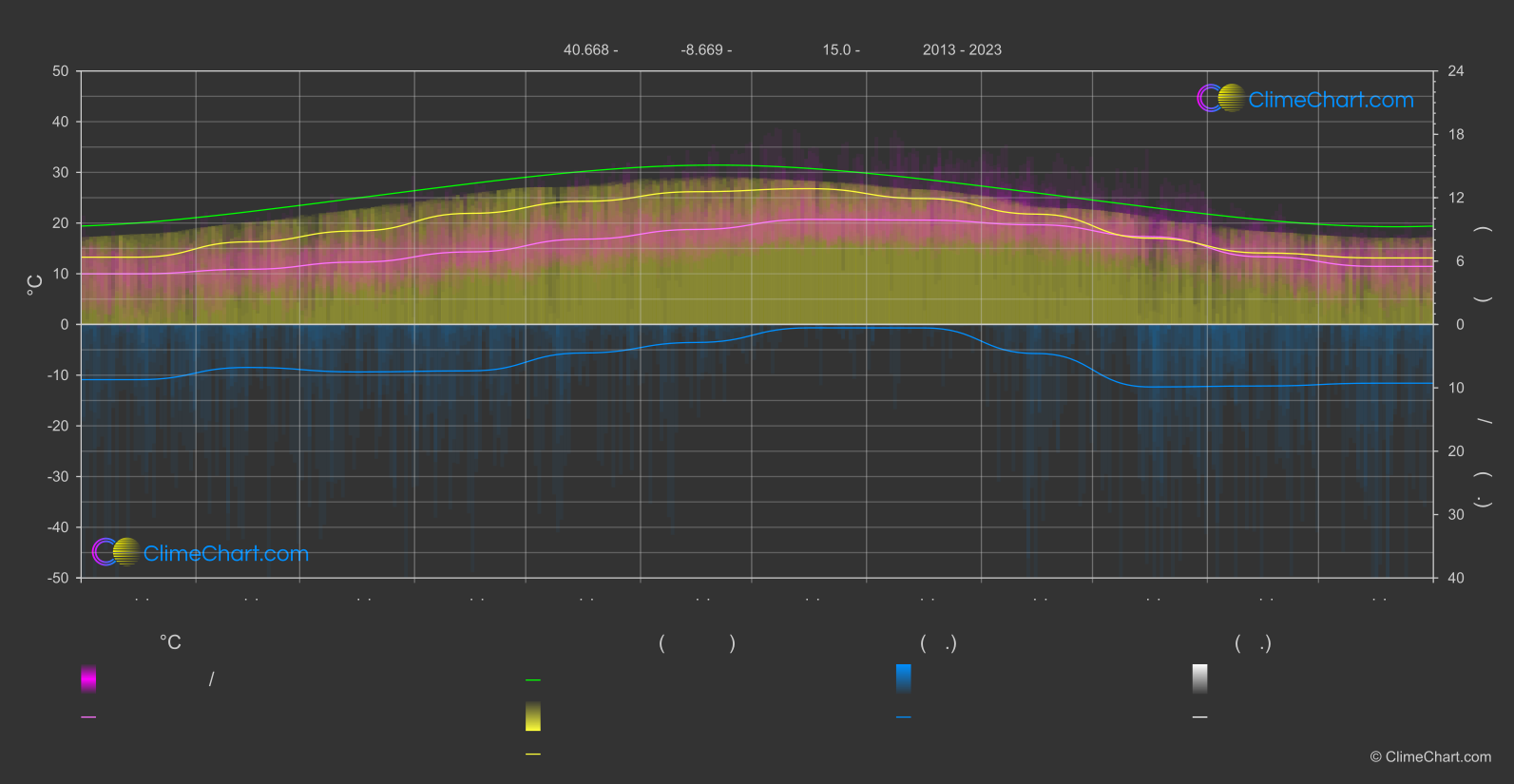The image size is (1514, 784).
Task: Click the white line legend marker
Action: [1200, 717]
